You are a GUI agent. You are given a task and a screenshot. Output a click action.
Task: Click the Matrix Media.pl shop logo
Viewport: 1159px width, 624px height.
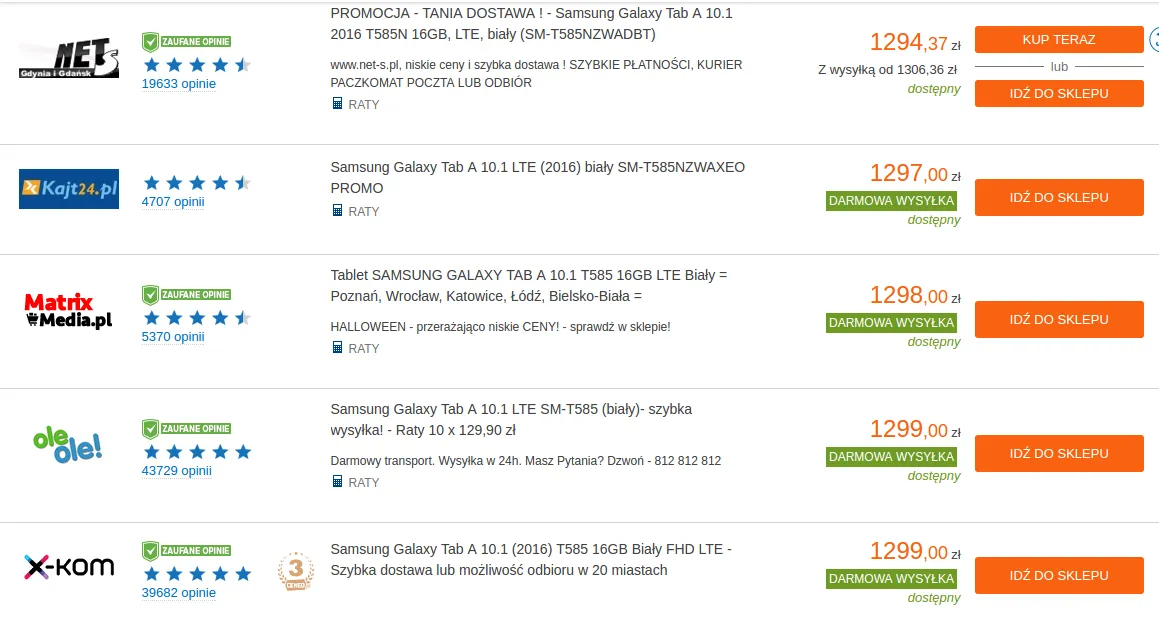(x=69, y=311)
